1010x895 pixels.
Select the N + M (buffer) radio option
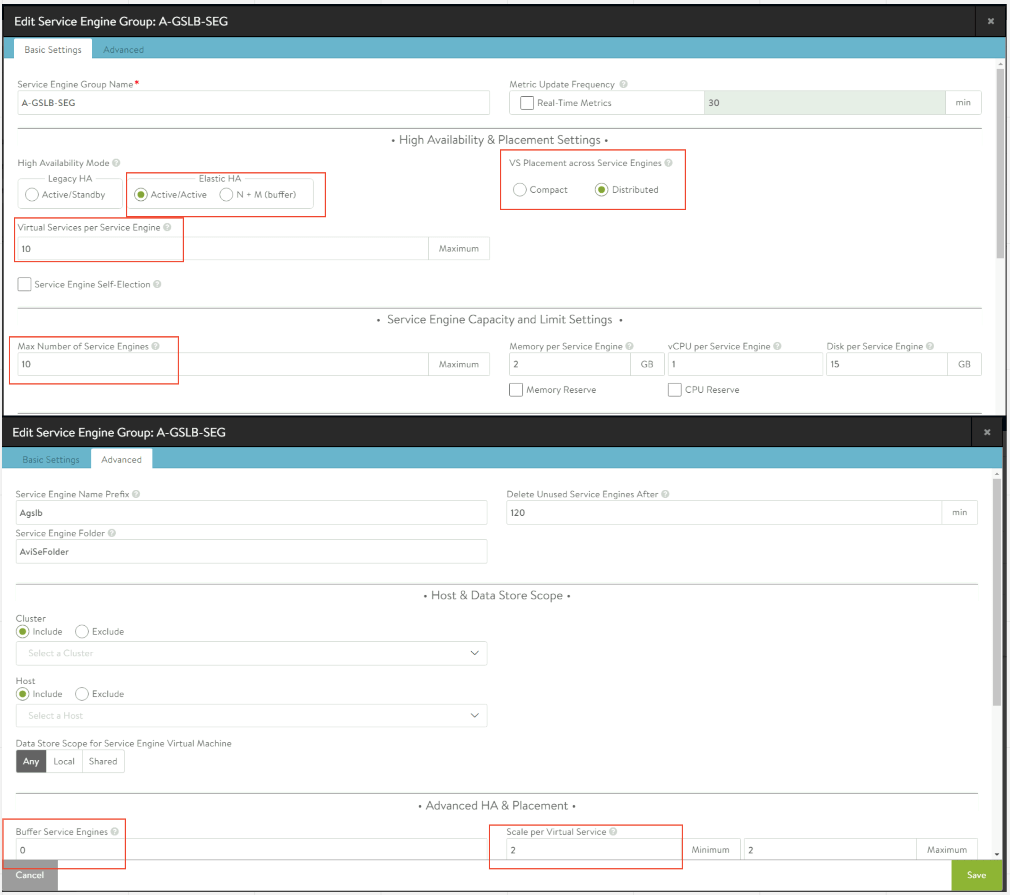click(227, 195)
